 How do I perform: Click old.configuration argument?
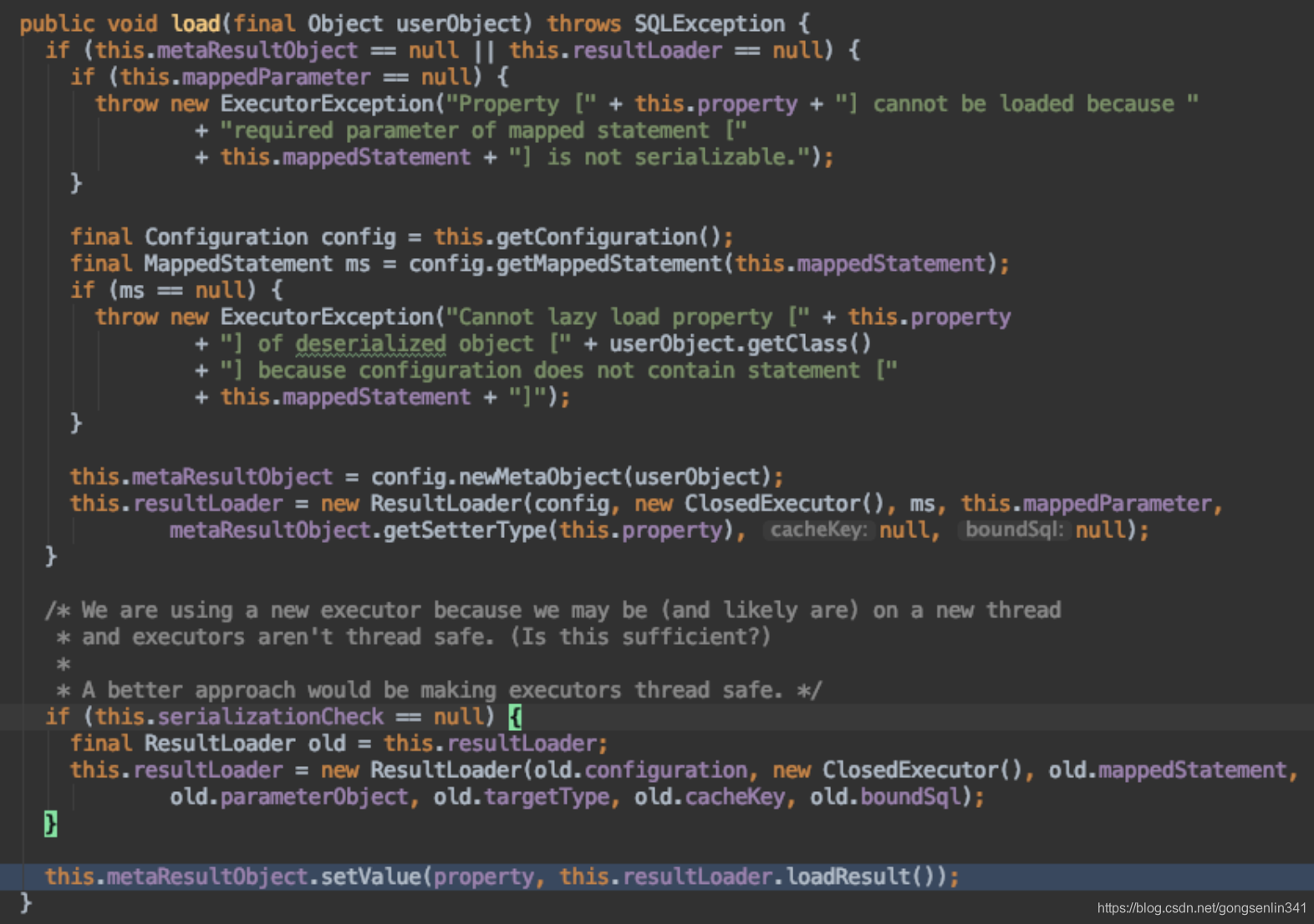pyautogui.click(x=641, y=770)
